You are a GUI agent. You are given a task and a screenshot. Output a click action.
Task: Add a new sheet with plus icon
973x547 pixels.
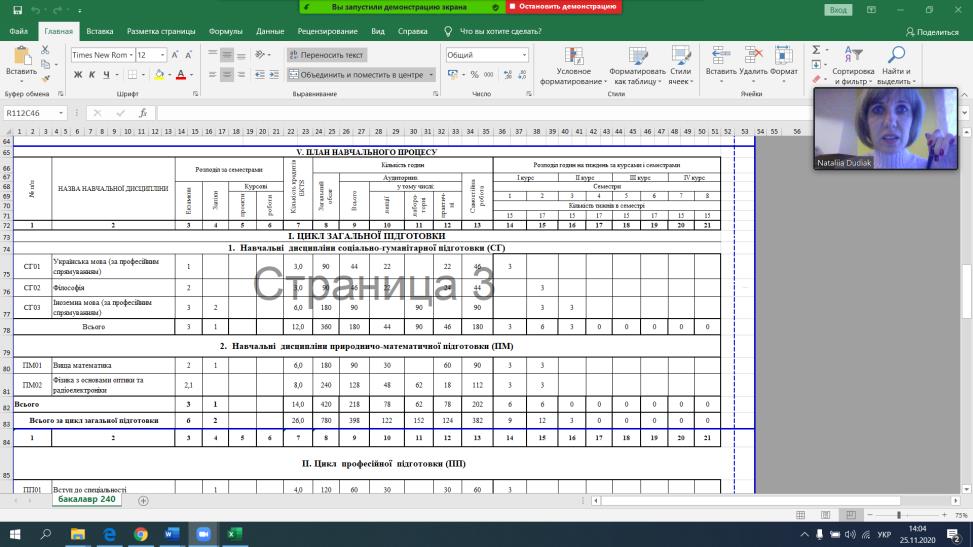tap(143, 500)
